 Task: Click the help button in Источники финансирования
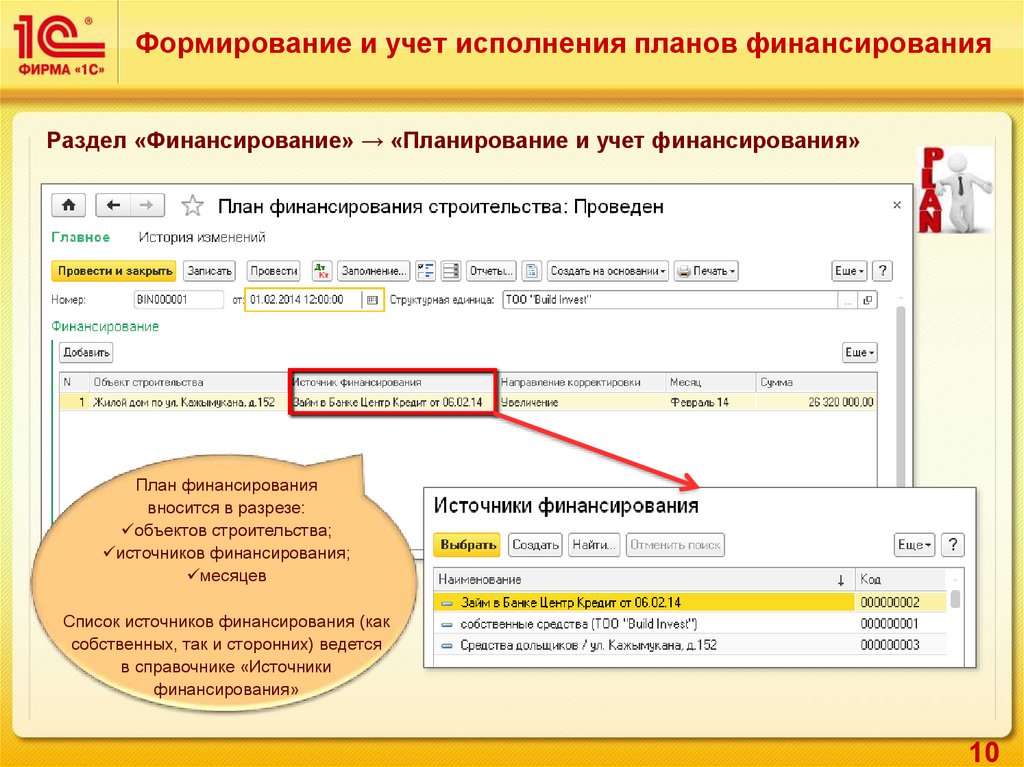(x=954, y=545)
